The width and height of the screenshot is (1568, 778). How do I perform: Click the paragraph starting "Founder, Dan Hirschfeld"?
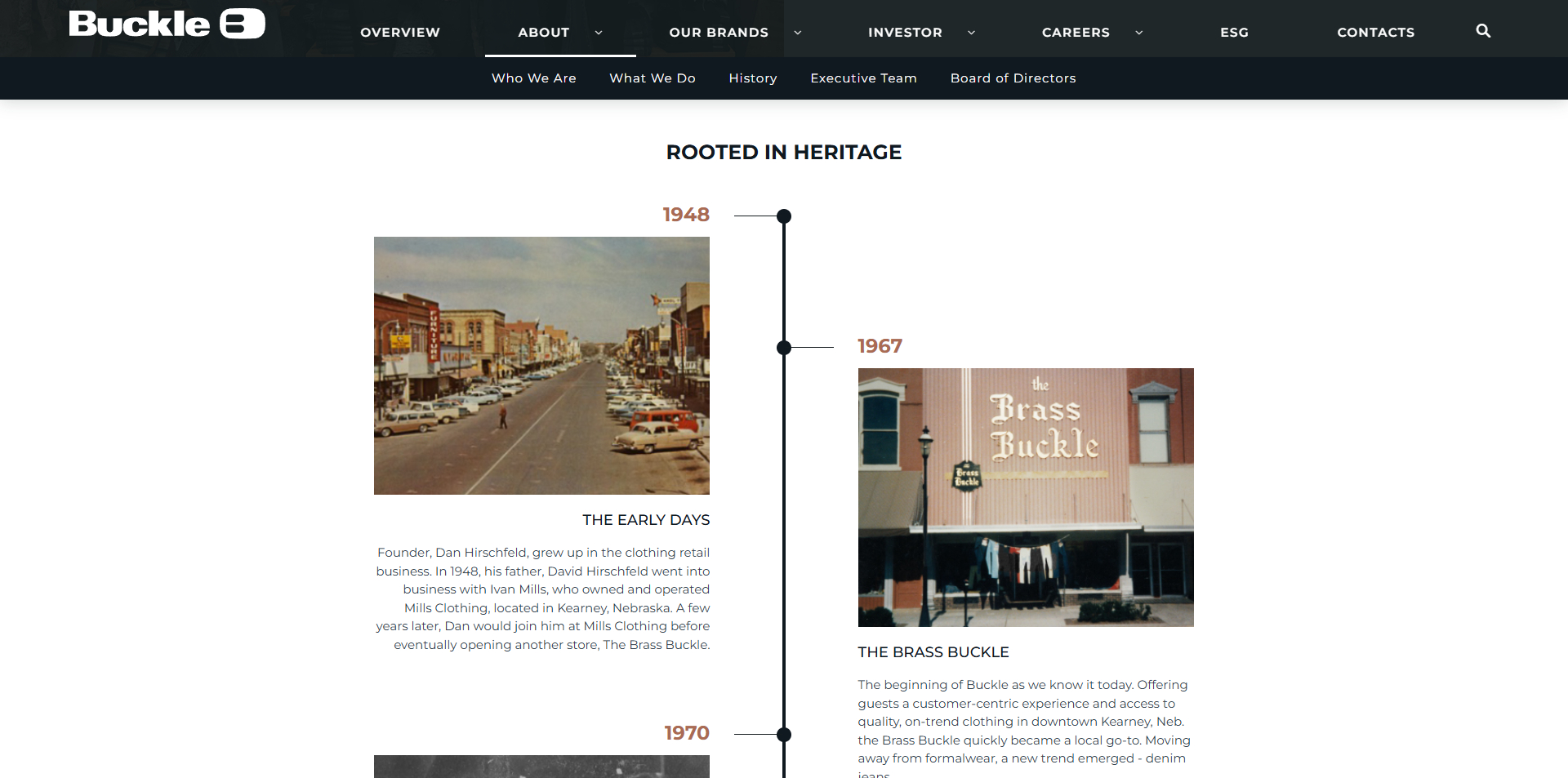click(x=542, y=598)
